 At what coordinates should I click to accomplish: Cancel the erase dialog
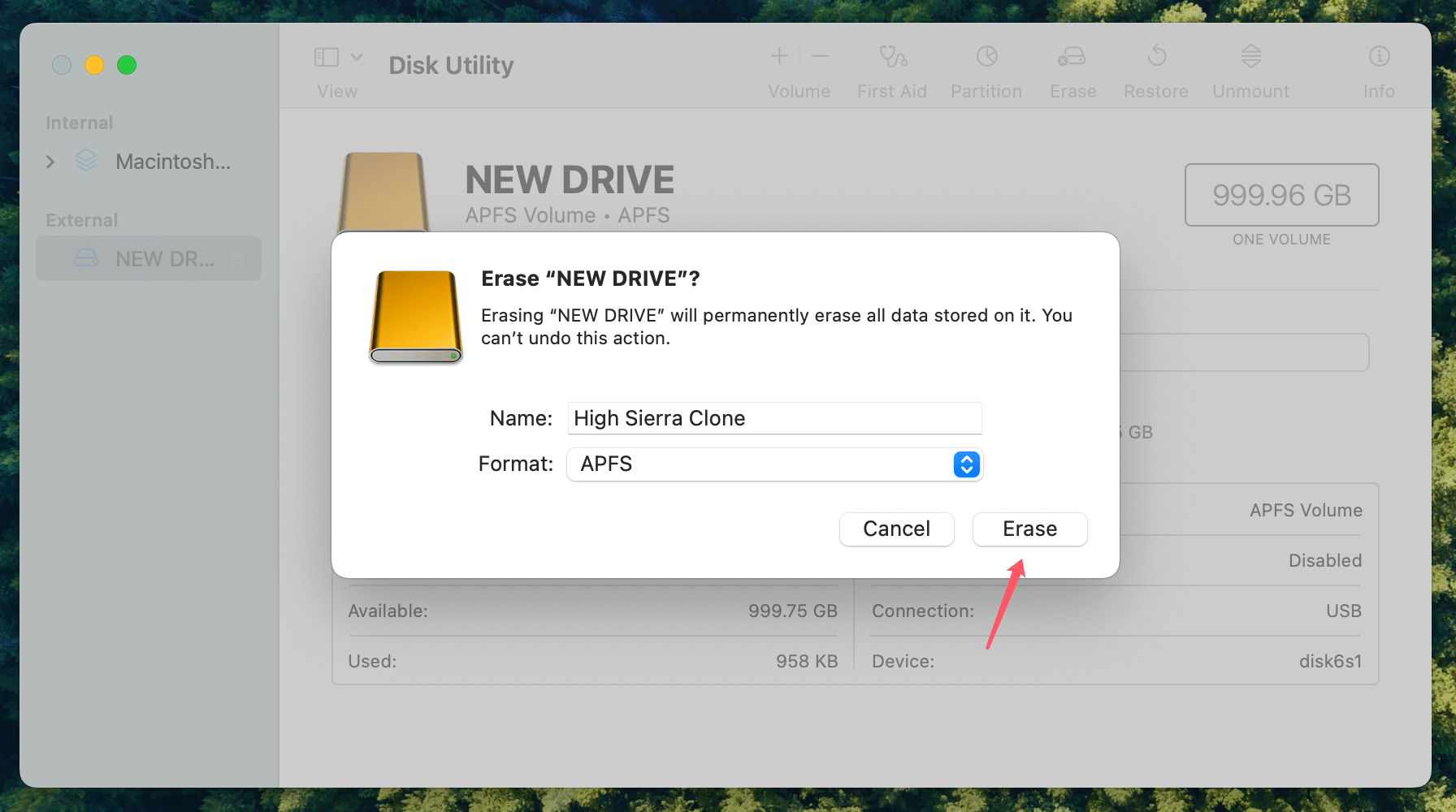[896, 529]
